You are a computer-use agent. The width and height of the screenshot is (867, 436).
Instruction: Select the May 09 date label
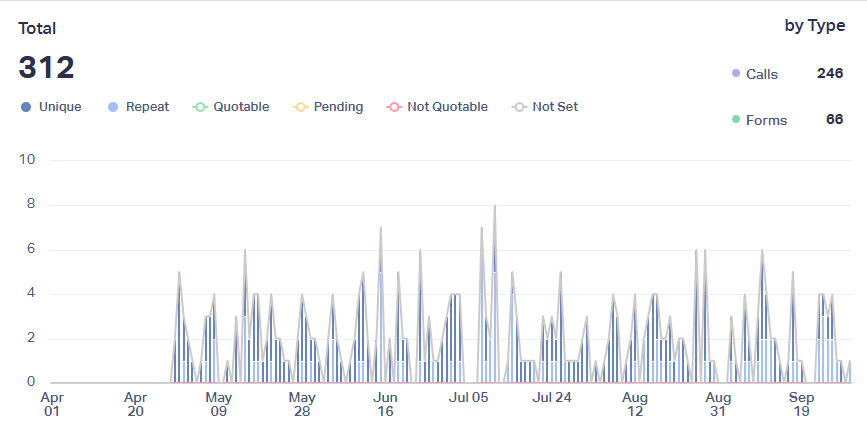click(x=219, y=404)
